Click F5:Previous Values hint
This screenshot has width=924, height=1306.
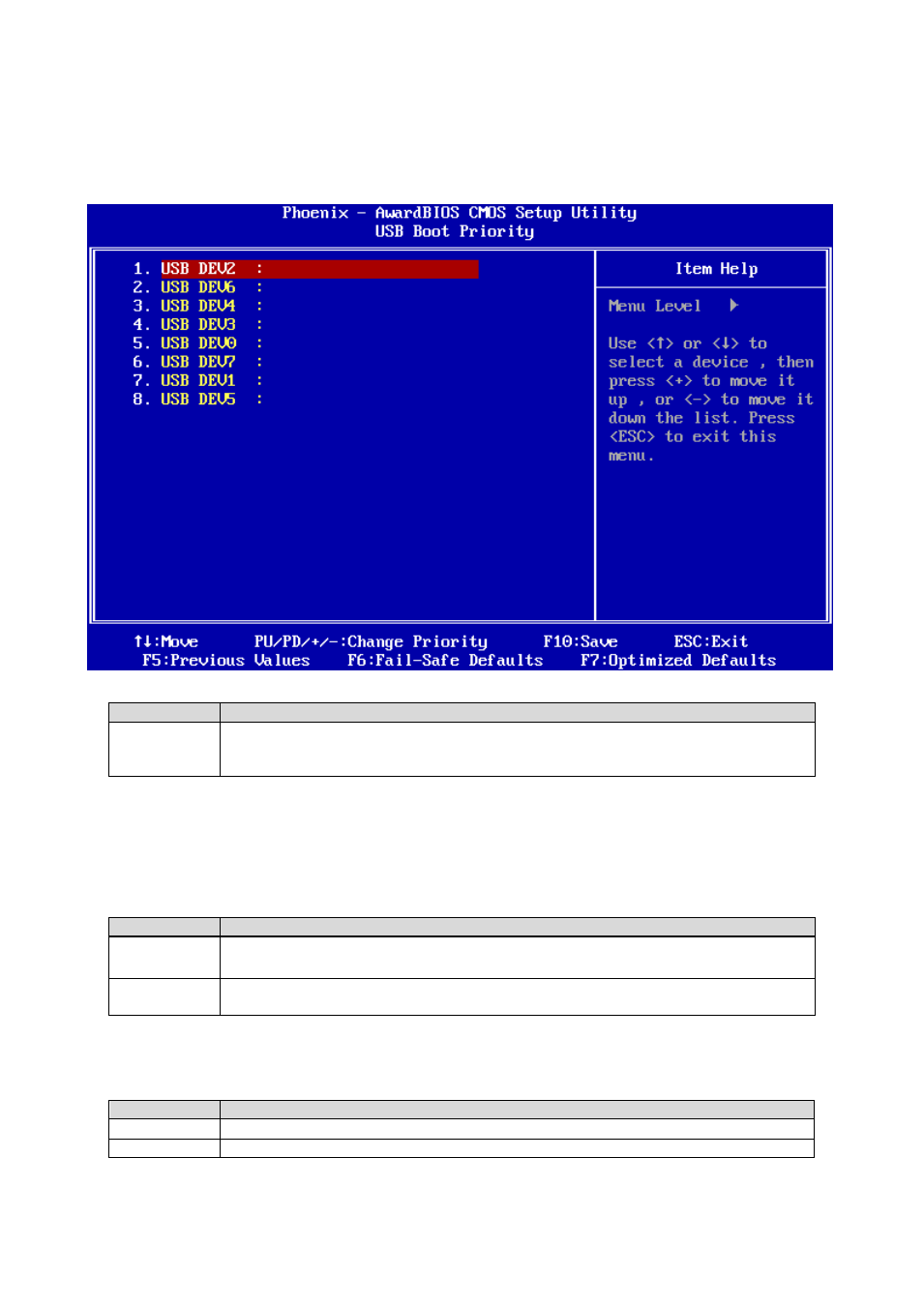pos(225,661)
